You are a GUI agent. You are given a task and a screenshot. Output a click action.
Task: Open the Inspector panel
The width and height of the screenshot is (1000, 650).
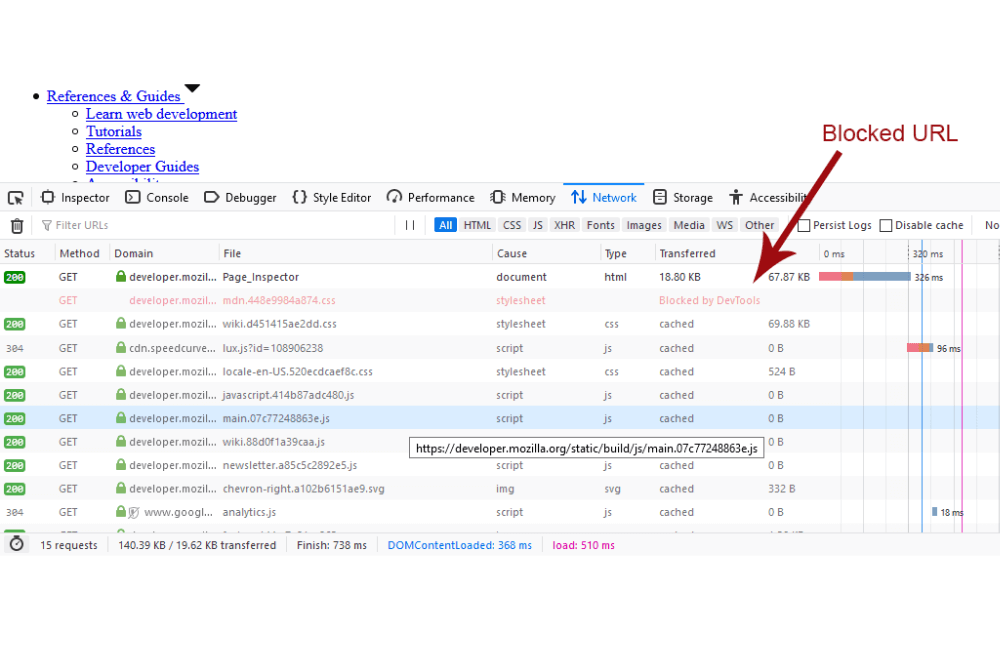[x=75, y=198]
